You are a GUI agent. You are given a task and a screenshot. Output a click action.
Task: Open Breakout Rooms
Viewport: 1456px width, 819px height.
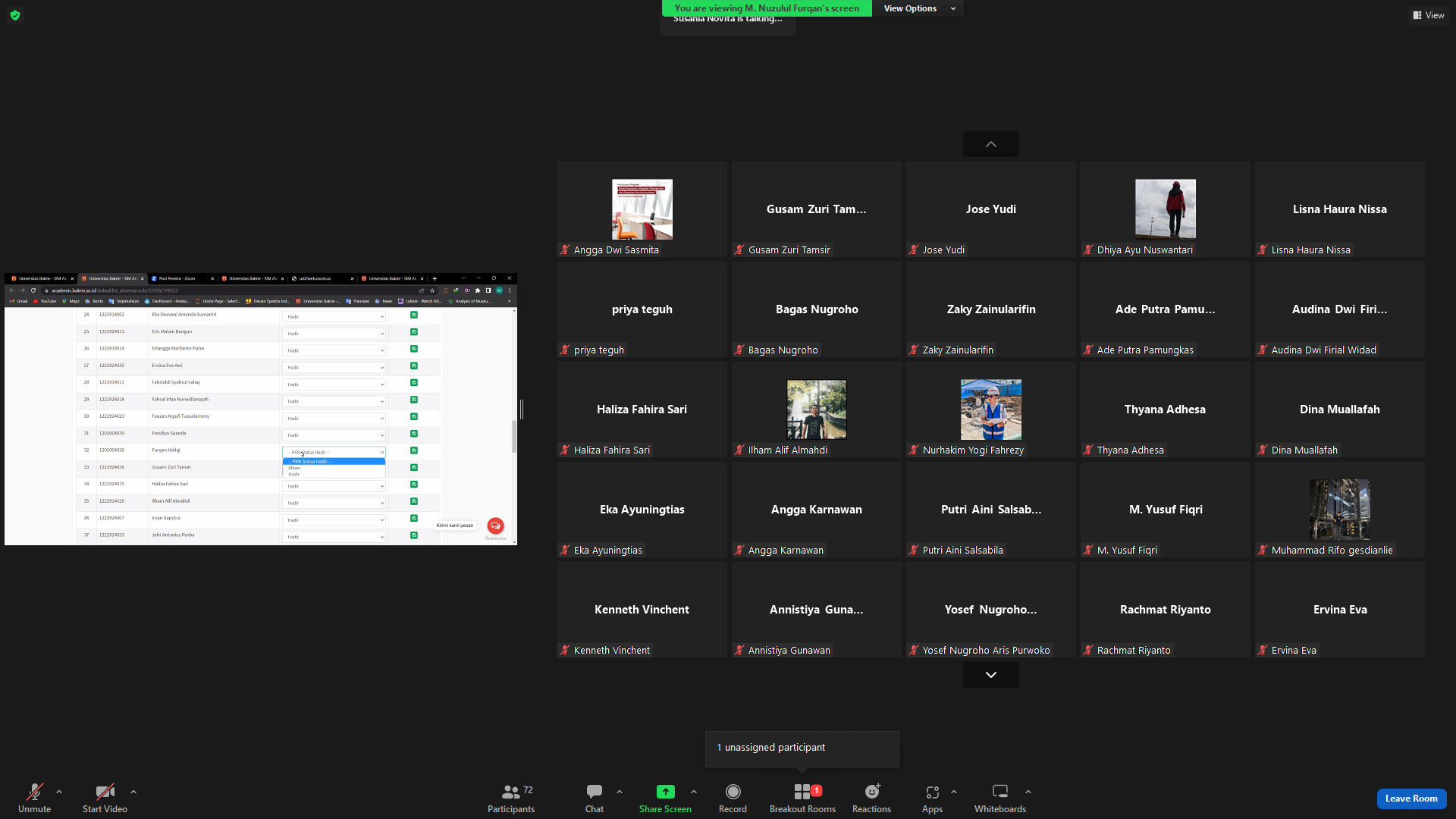[802, 798]
